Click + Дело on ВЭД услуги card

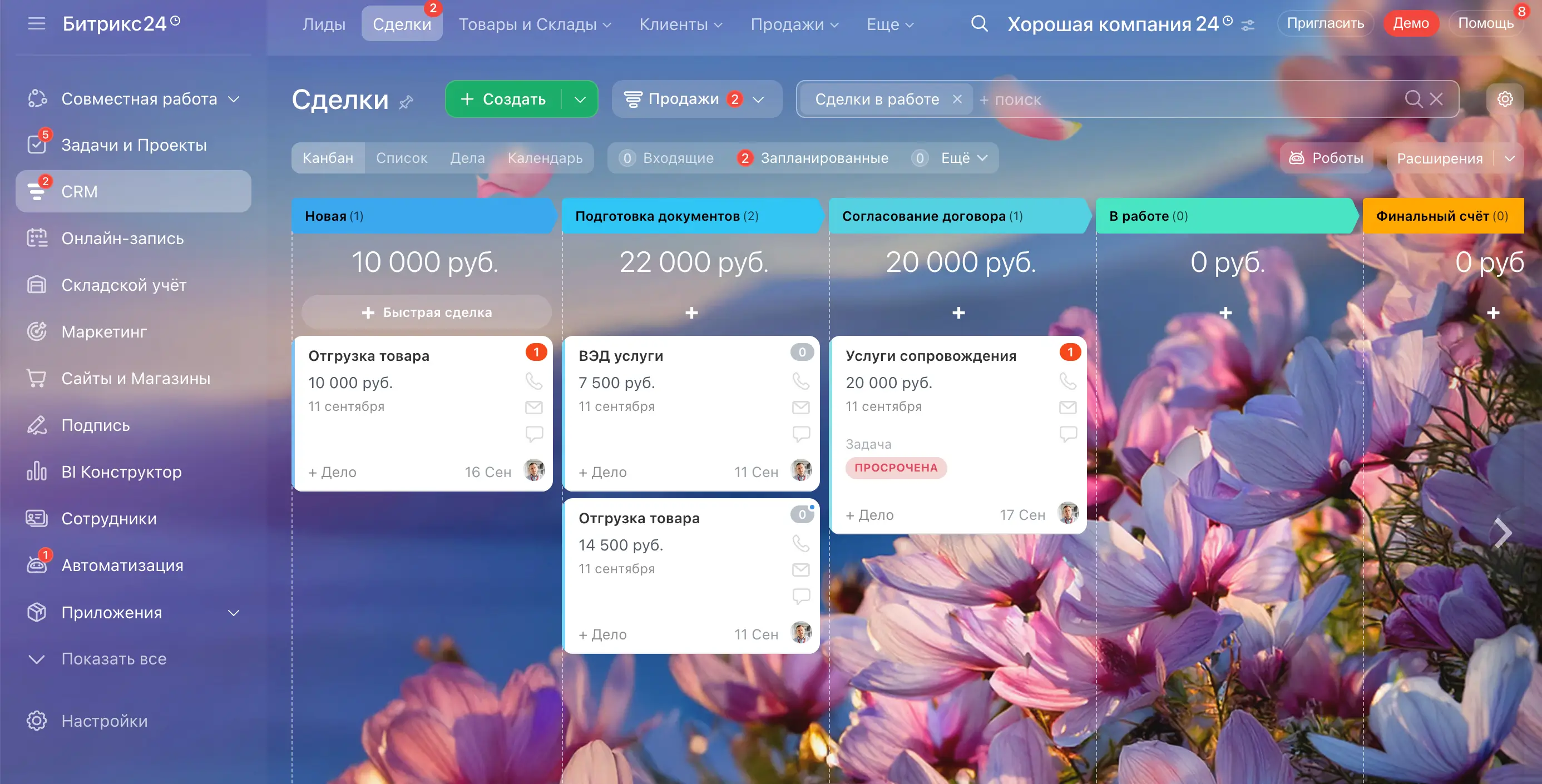602,472
